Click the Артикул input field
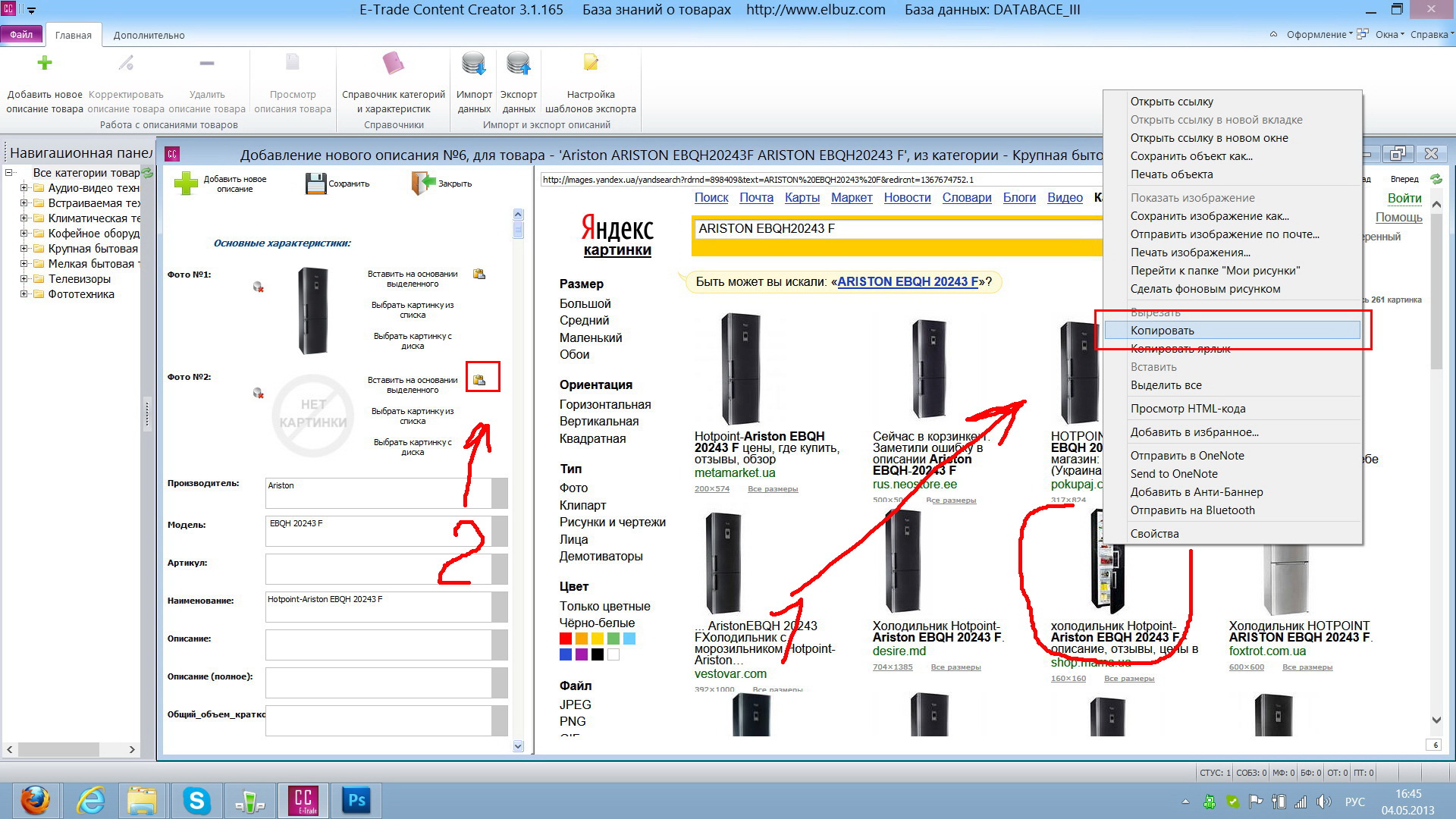Image resolution: width=1456 pixels, height=819 pixels. pos(378,569)
